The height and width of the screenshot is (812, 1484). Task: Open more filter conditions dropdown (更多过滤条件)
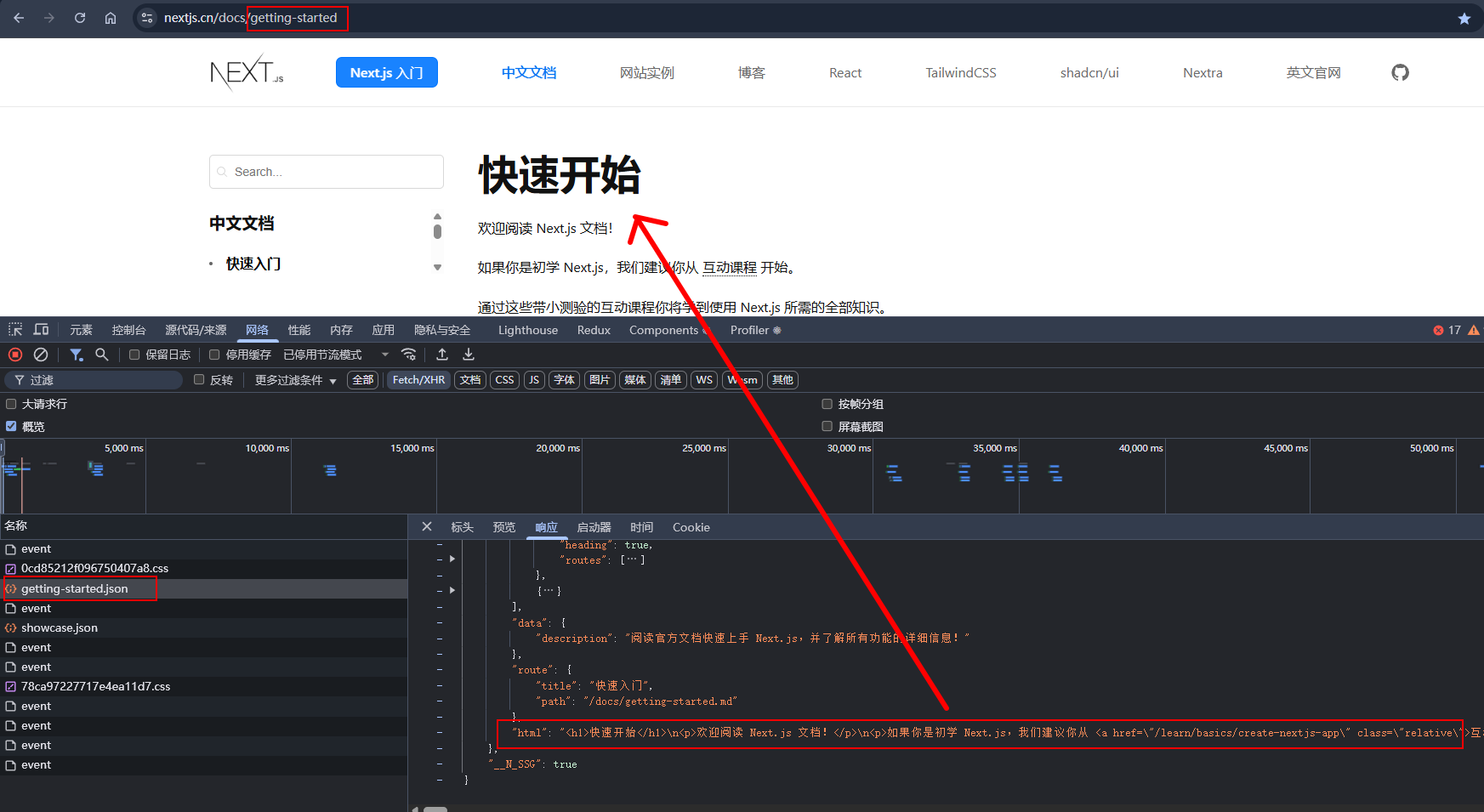pyautogui.click(x=295, y=380)
